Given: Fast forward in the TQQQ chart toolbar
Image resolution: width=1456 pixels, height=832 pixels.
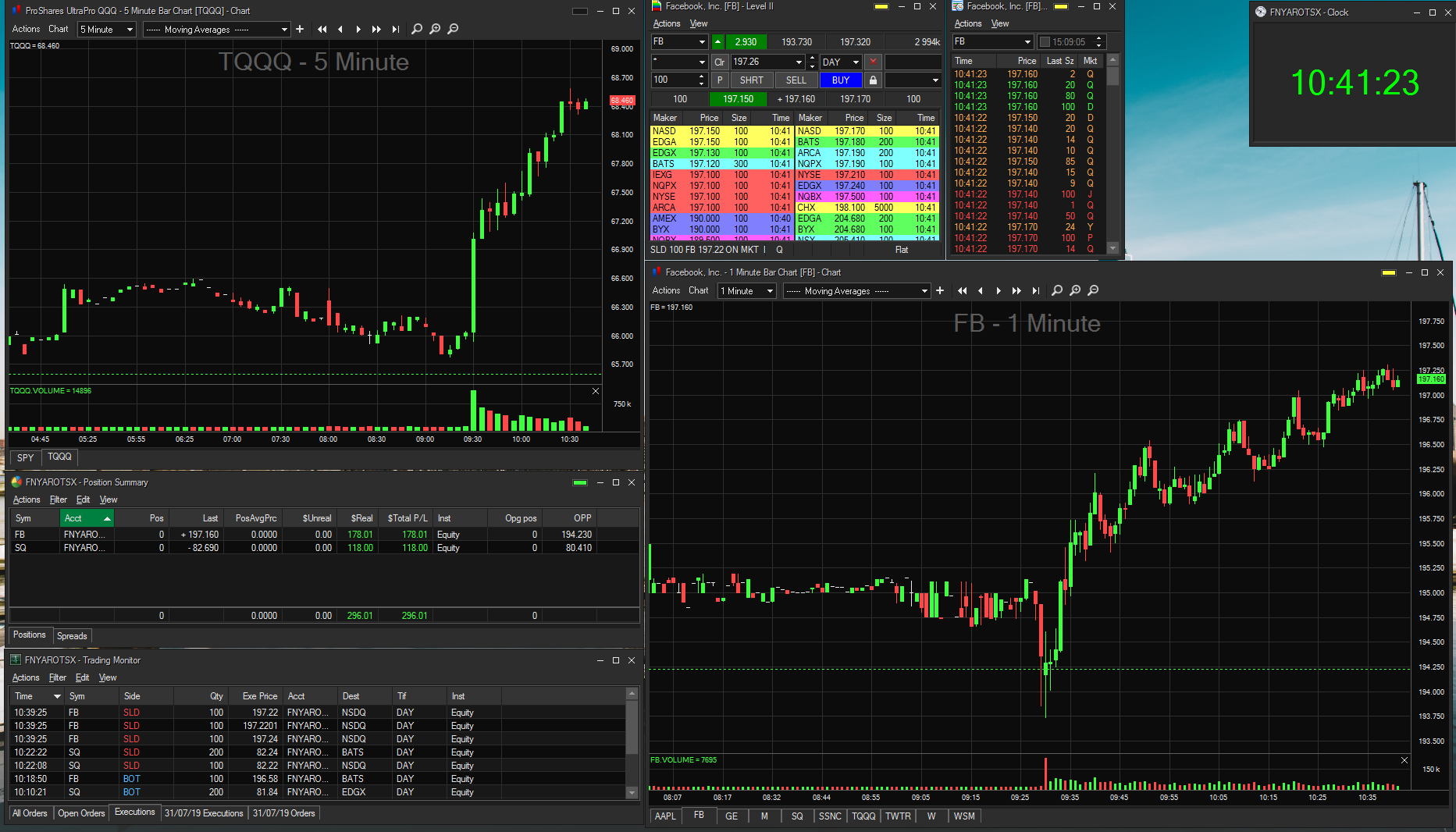Looking at the screenshot, I should (x=377, y=29).
